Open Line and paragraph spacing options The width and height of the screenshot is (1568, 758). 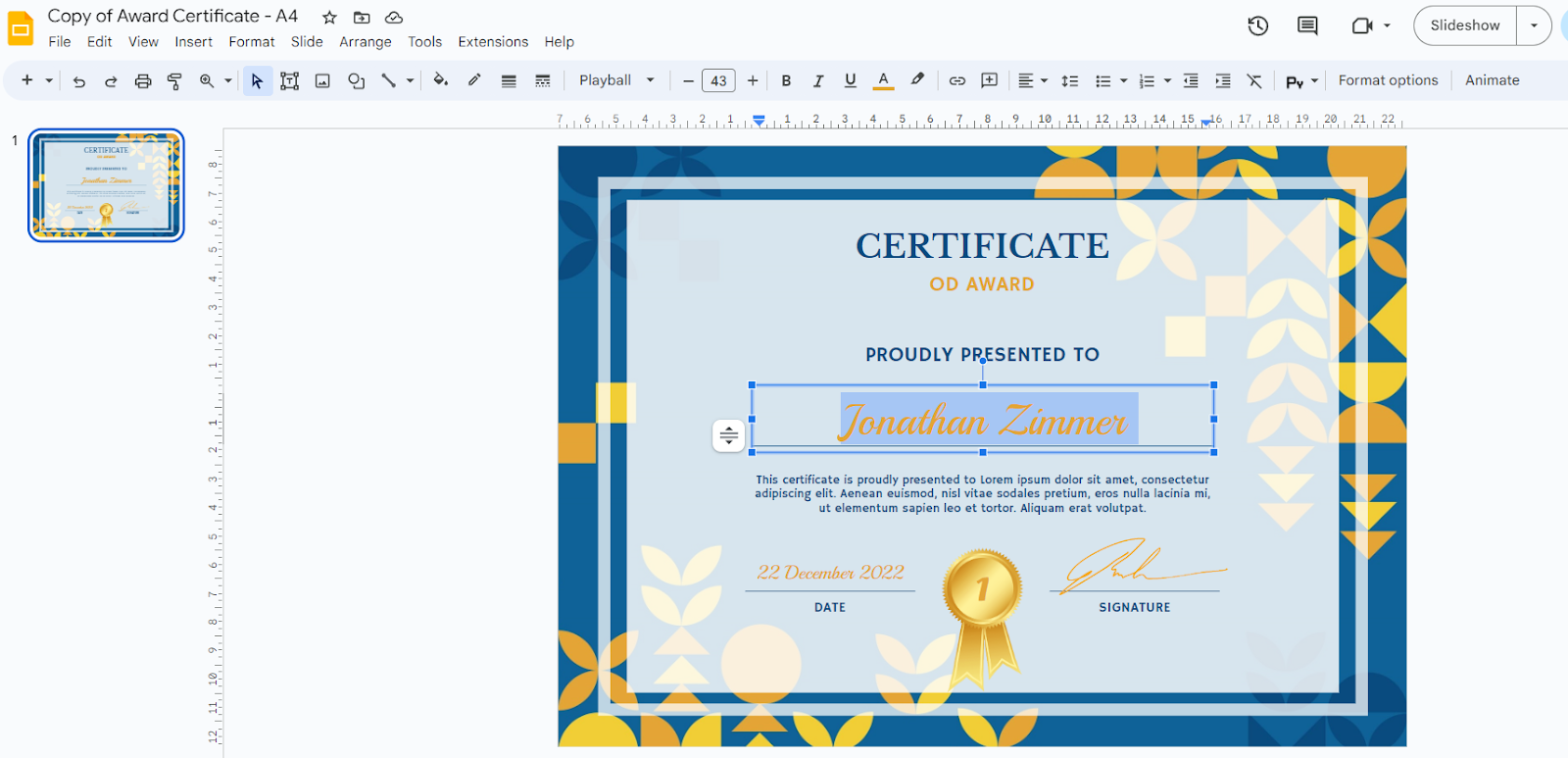click(x=1070, y=81)
